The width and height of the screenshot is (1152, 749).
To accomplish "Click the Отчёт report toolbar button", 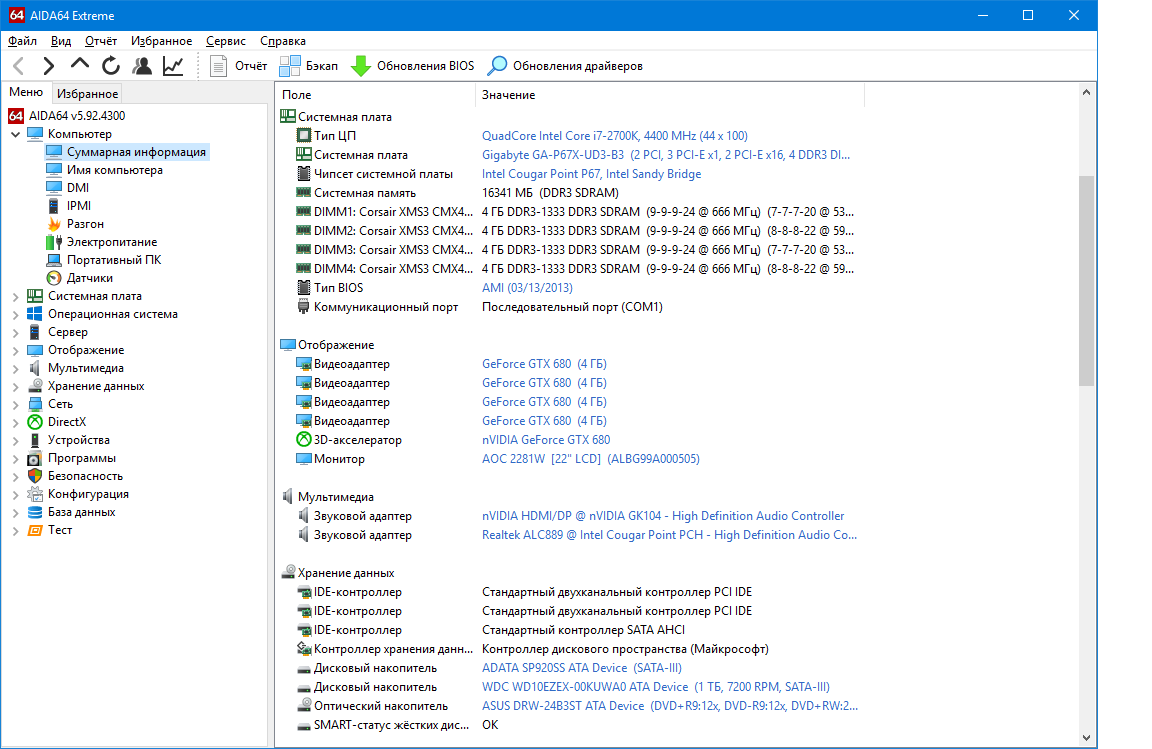I will click(x=238, y=66).
